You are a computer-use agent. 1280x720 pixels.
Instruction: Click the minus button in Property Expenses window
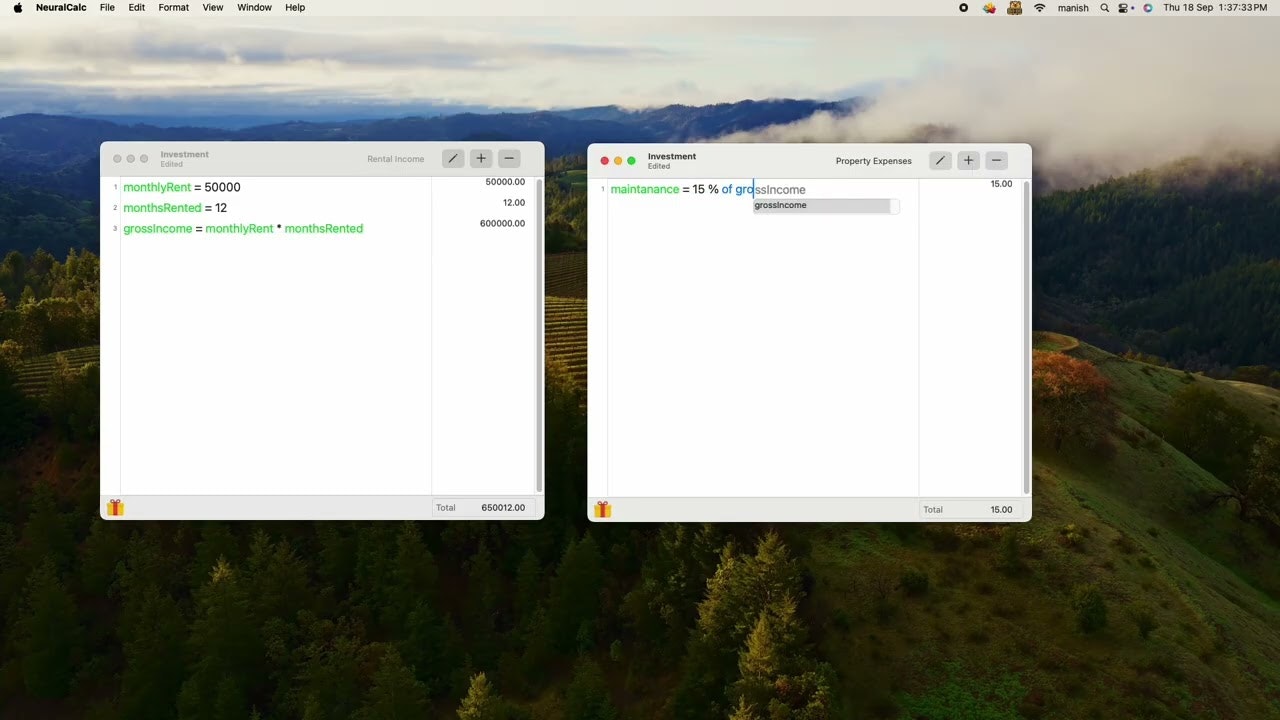click(x=996, y=160)
